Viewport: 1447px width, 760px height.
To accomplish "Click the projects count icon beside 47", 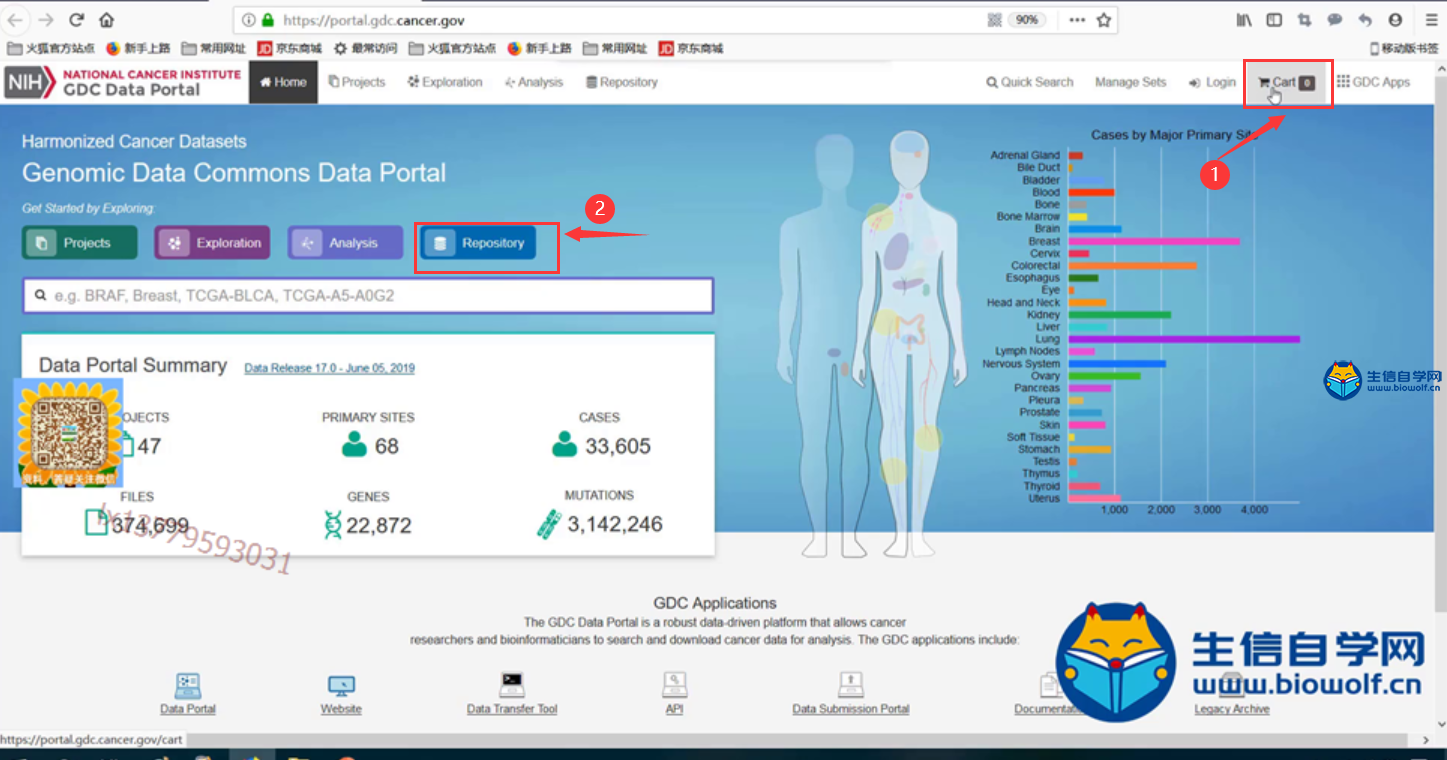I will 126,443.
